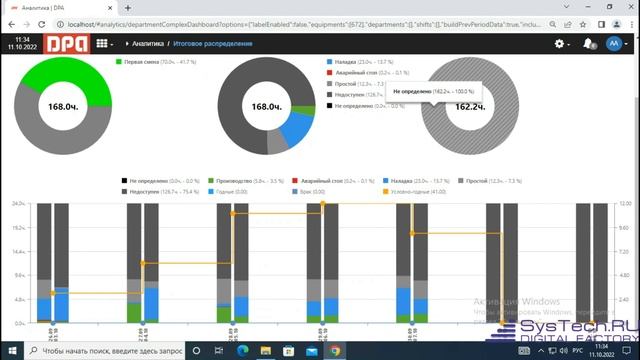The height and width of the screenshot is (360, 640).
Task: Open the network icon in the tray
Action: (x=552, y=351)
